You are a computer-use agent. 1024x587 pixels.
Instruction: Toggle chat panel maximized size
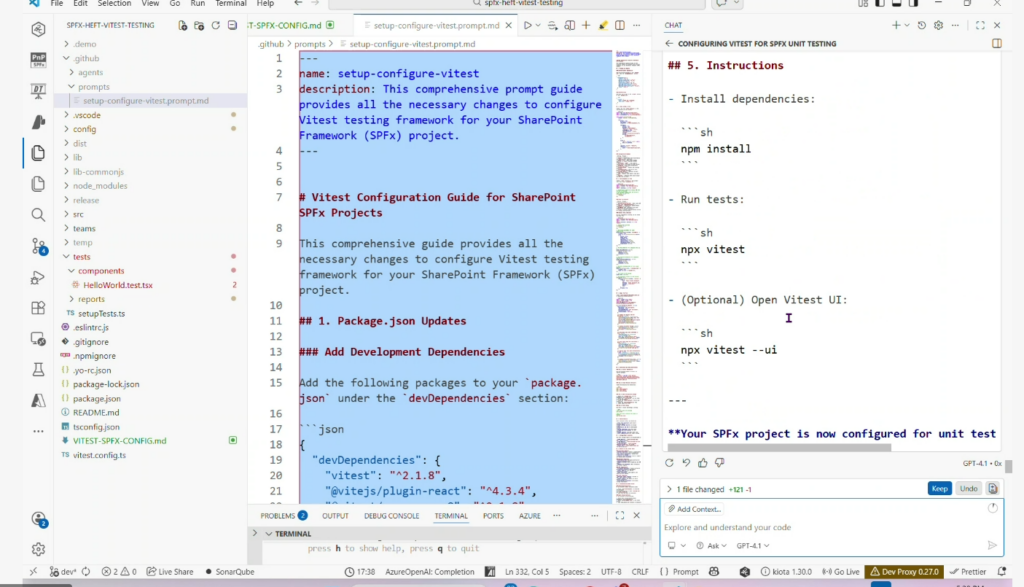point(980,25)
